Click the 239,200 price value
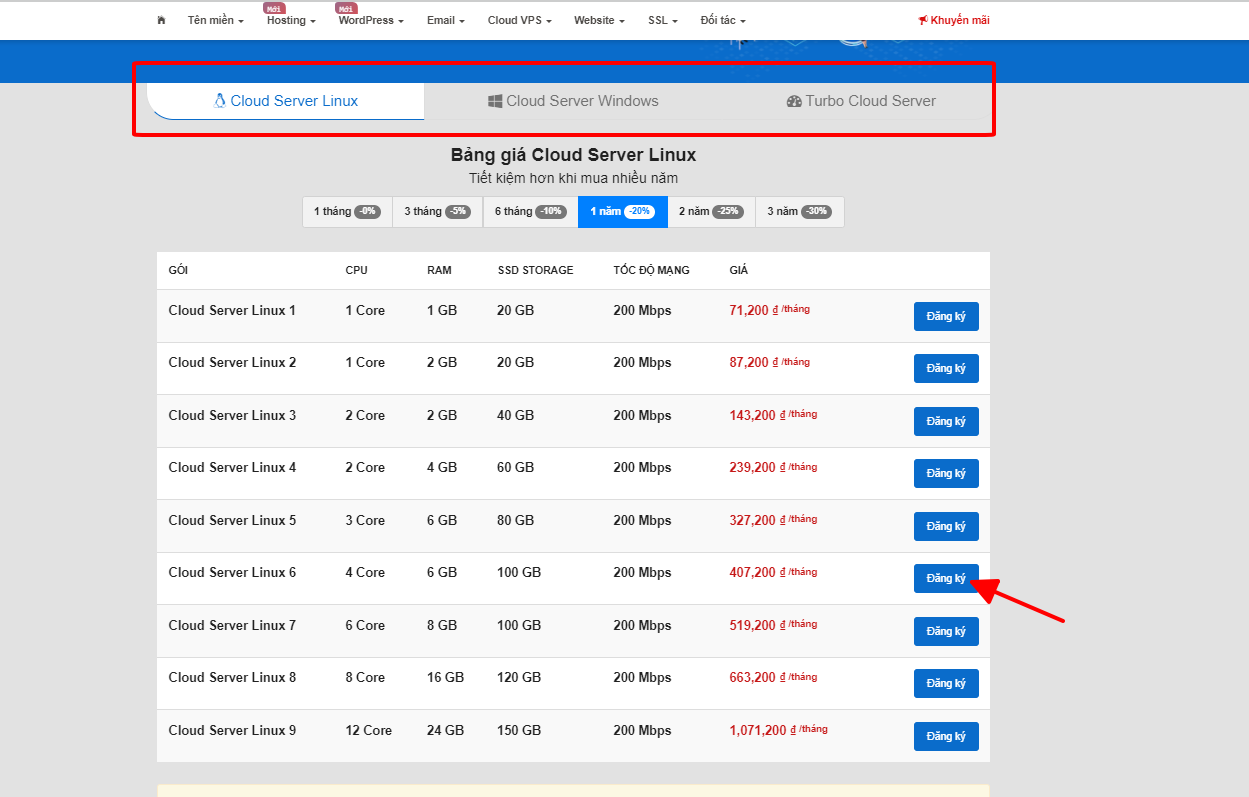 point(753,467)
